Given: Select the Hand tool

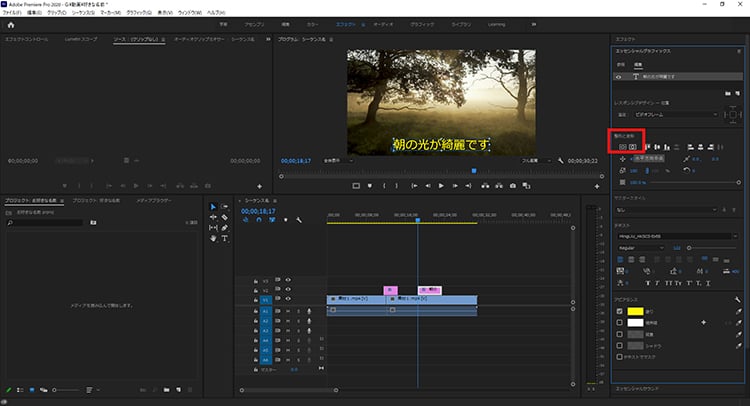Looking at the screenshot, I should [x=213, y=238].
